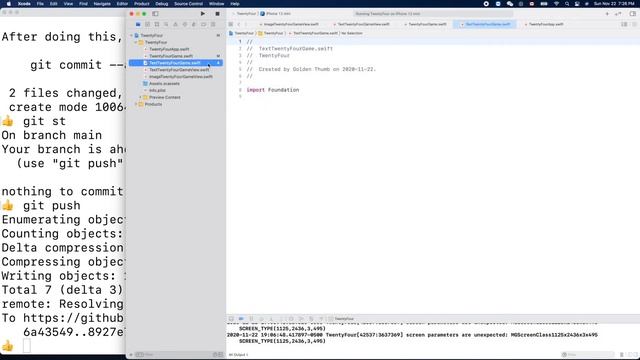Open the related items menu
640x360 pixels.
coord(231,24)
